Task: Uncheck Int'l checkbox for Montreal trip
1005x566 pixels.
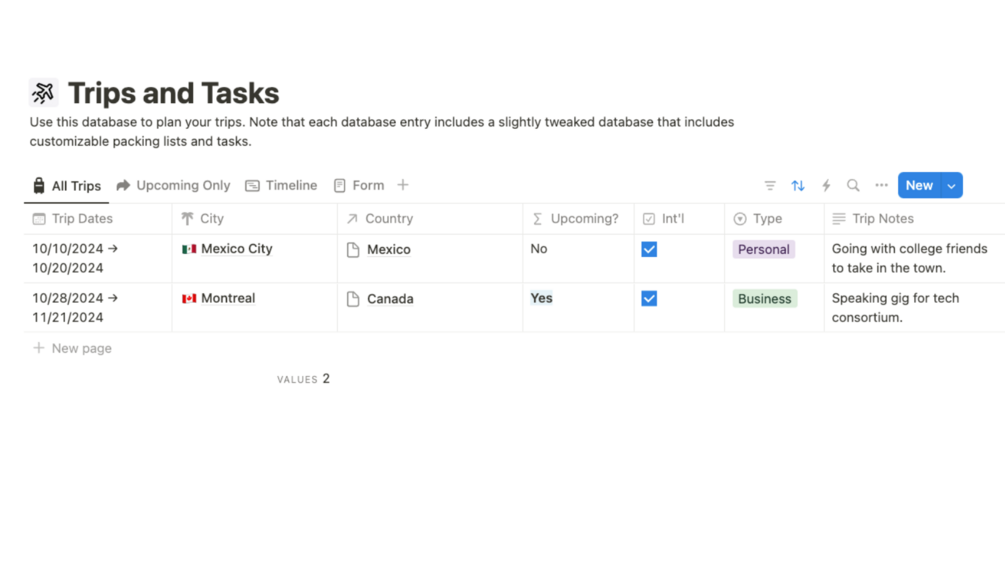Action: coord(649,298)
